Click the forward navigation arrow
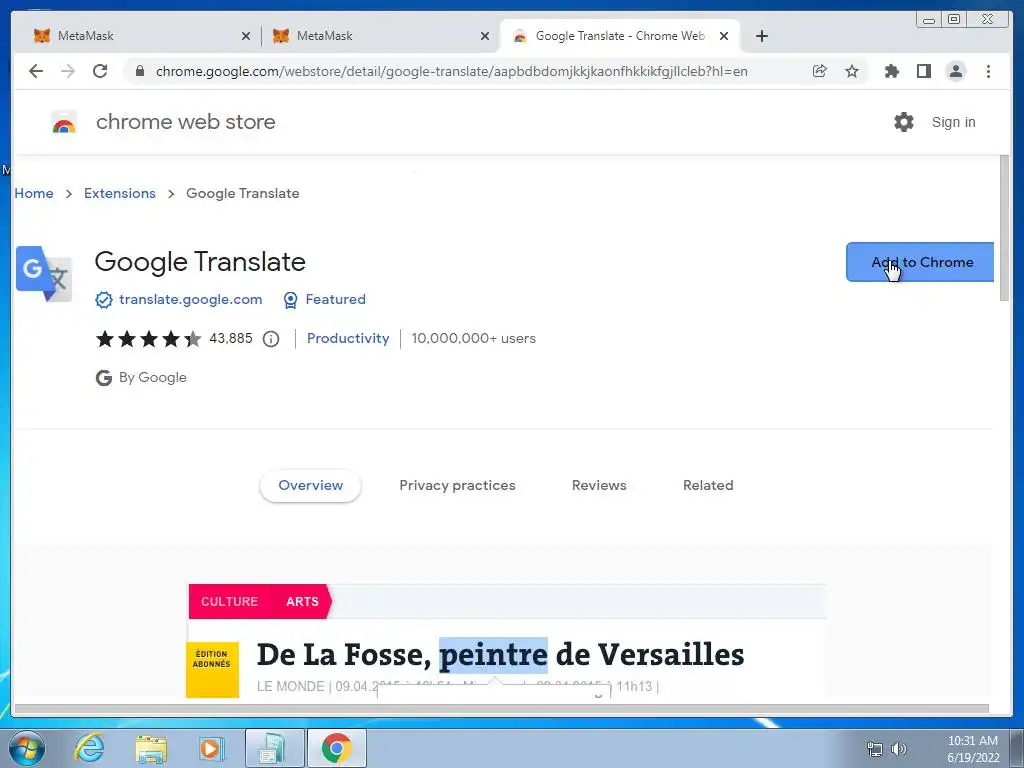Screen dimensions: 1024x768 [68, 71]
